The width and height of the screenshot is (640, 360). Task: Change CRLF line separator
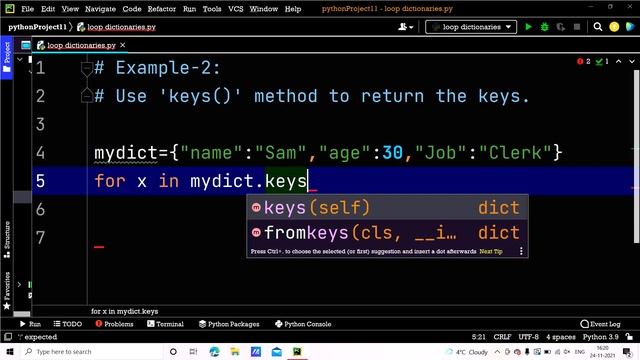click(502, 337)
